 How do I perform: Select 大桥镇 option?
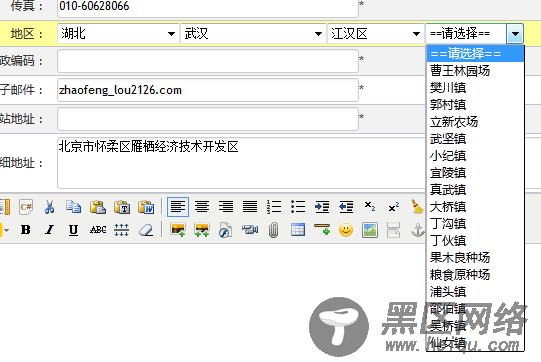pos(475,207)
